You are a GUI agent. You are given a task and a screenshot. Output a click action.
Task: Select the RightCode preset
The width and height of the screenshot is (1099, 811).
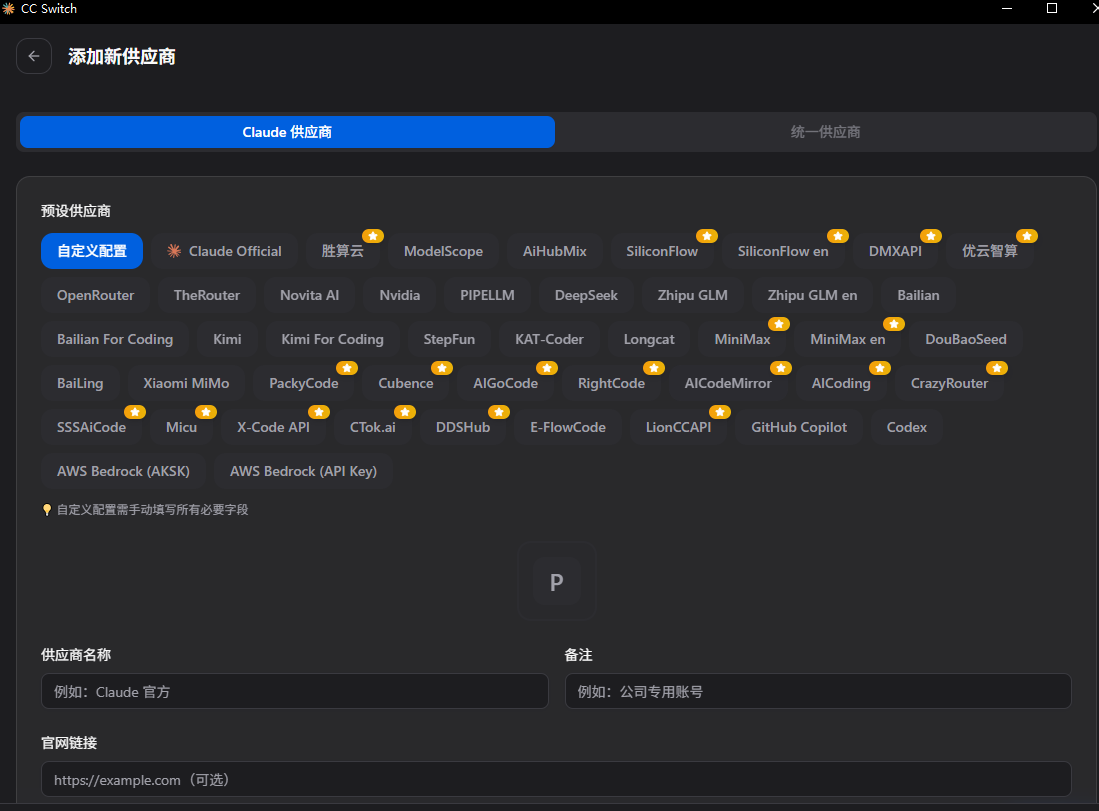point(611,383)
